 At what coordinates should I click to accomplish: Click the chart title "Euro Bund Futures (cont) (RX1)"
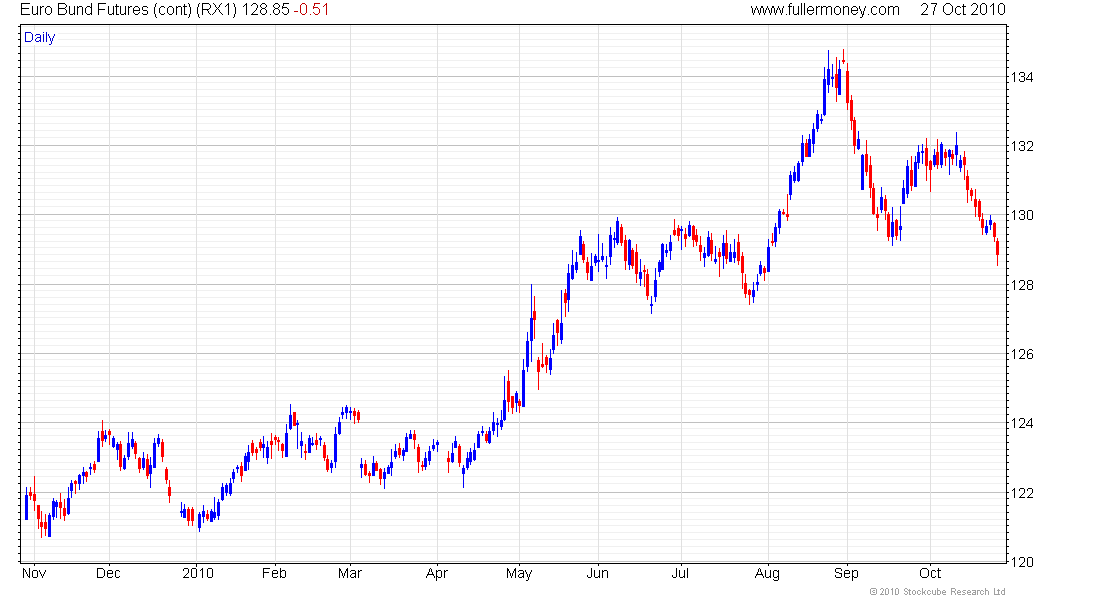tap(128, 10)
